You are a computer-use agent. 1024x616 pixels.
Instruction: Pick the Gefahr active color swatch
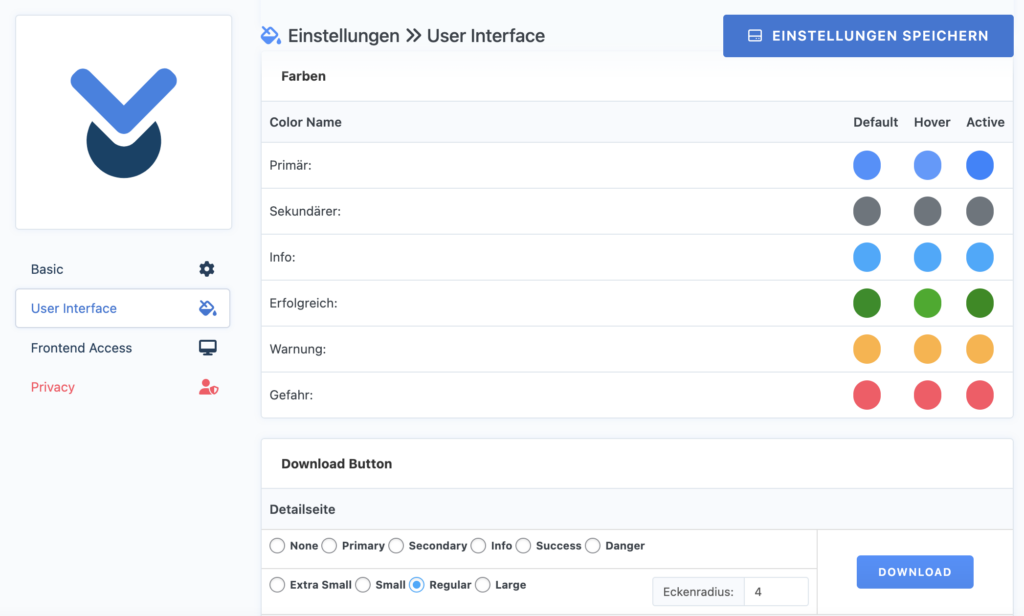click(980, 395)
